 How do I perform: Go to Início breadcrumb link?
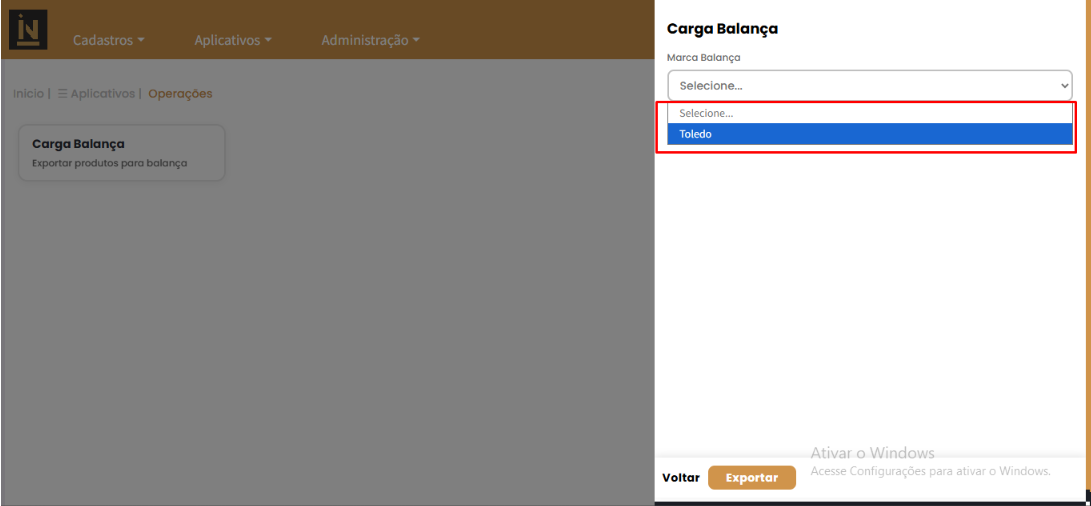(x=28, y=94)
